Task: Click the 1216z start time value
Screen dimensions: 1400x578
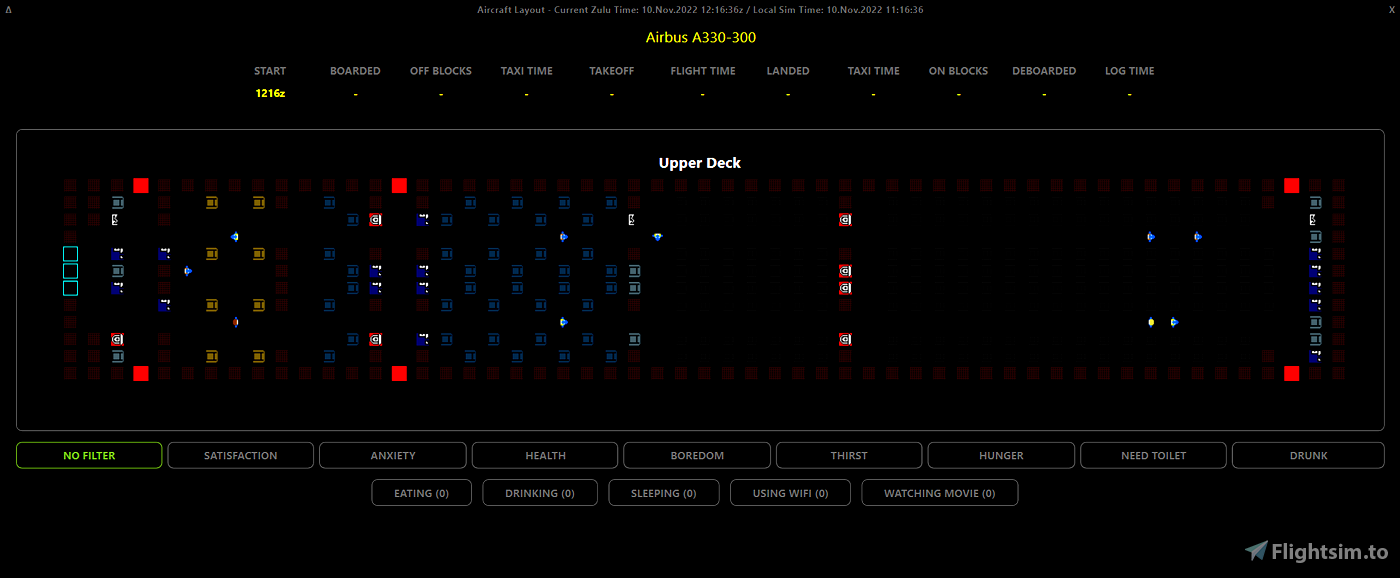Action: (270, 93)
